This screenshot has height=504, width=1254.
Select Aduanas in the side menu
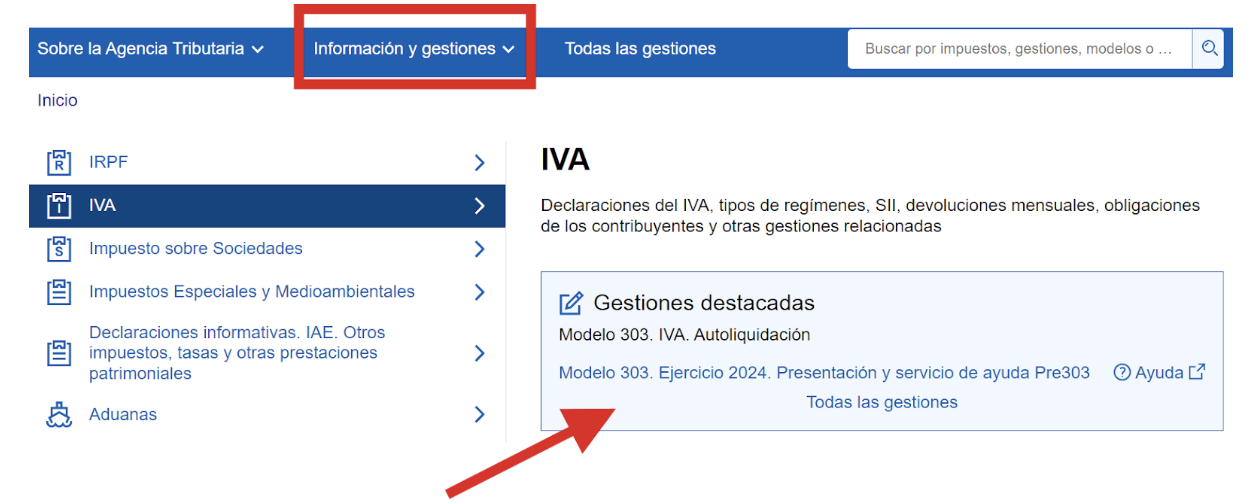(x=267, y=415)
